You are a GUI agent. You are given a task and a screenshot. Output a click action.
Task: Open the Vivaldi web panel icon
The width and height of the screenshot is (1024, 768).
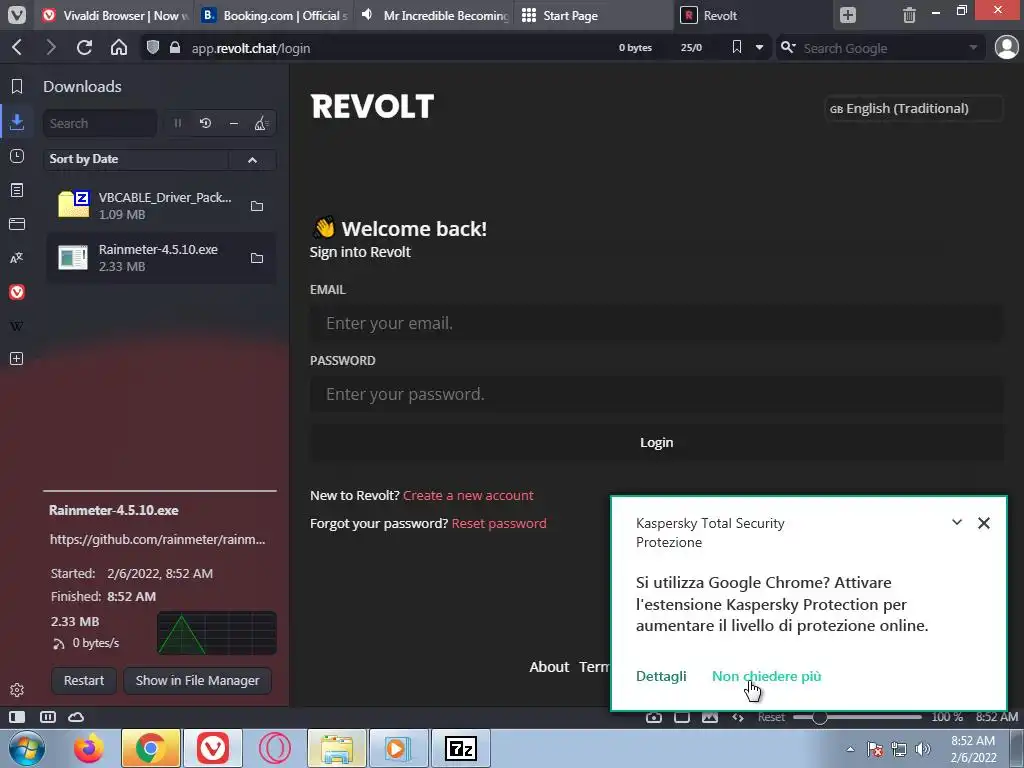pos(17,292)
